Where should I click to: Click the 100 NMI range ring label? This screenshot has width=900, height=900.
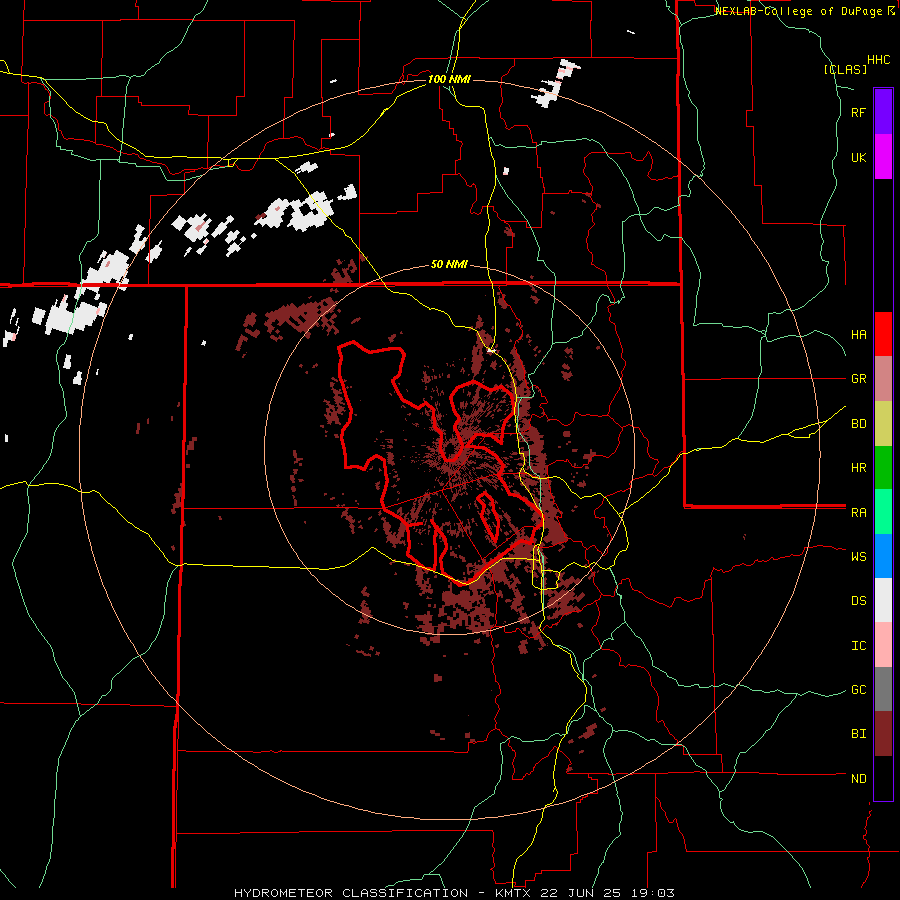tap(449, 79)
